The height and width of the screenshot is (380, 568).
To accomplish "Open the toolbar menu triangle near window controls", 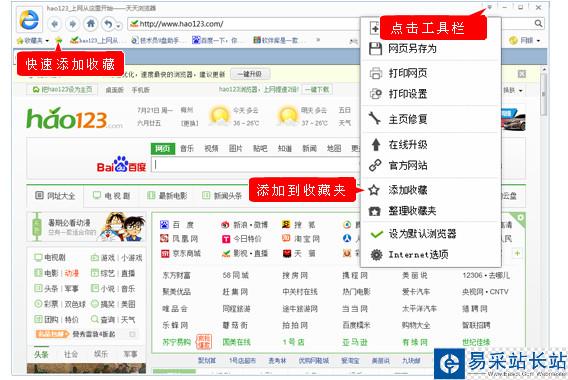I will [489, 7].
